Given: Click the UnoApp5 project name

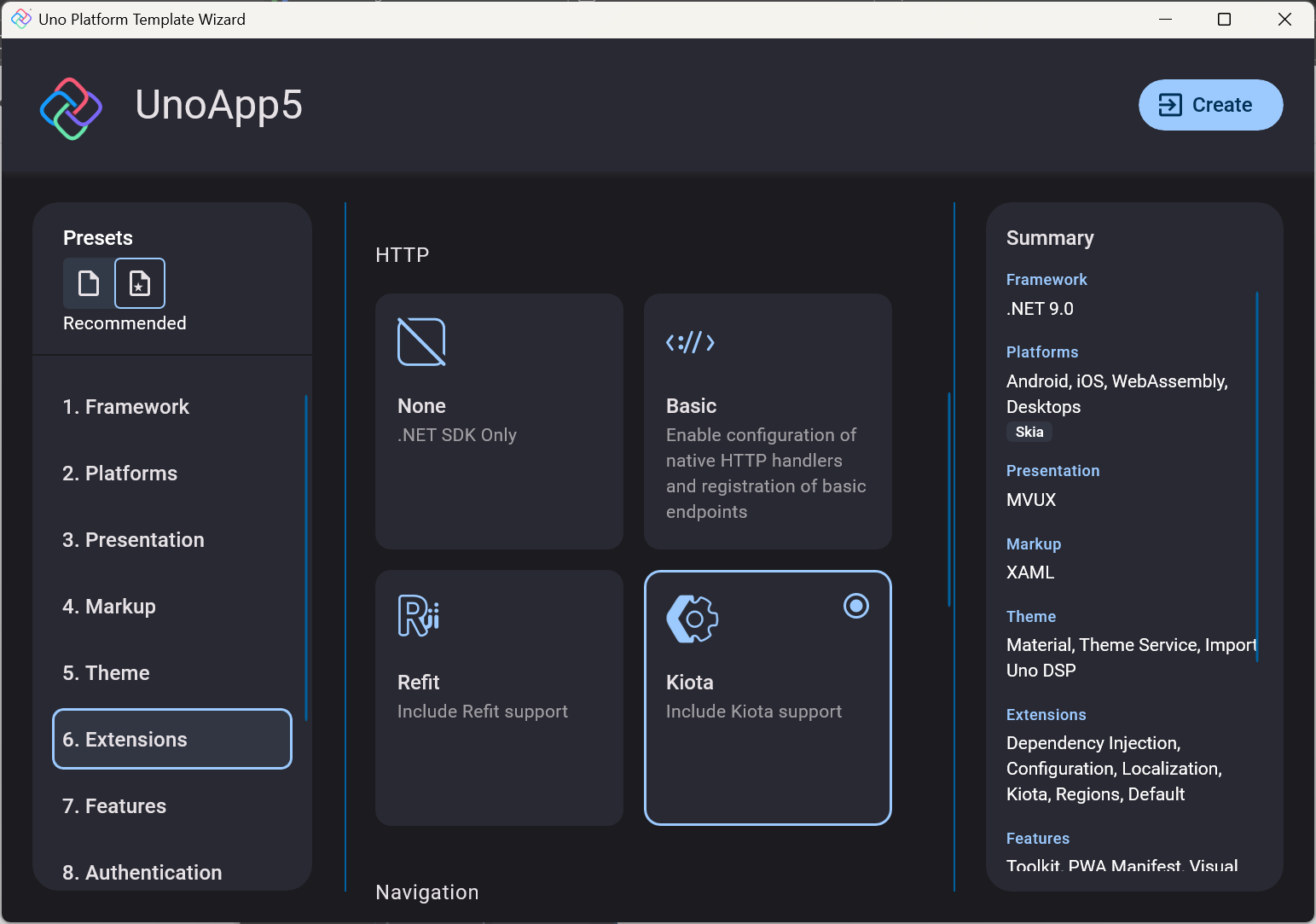Looking at the screenshot, I should pyautogui.click(x=218, y=106).
